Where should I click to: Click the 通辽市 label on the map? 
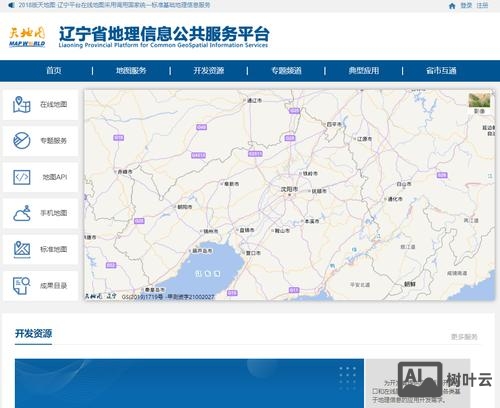255,100
